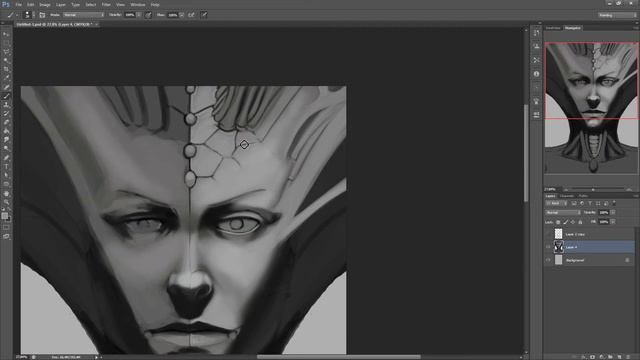Open the tool preset picker arrow

coord(17,15)
